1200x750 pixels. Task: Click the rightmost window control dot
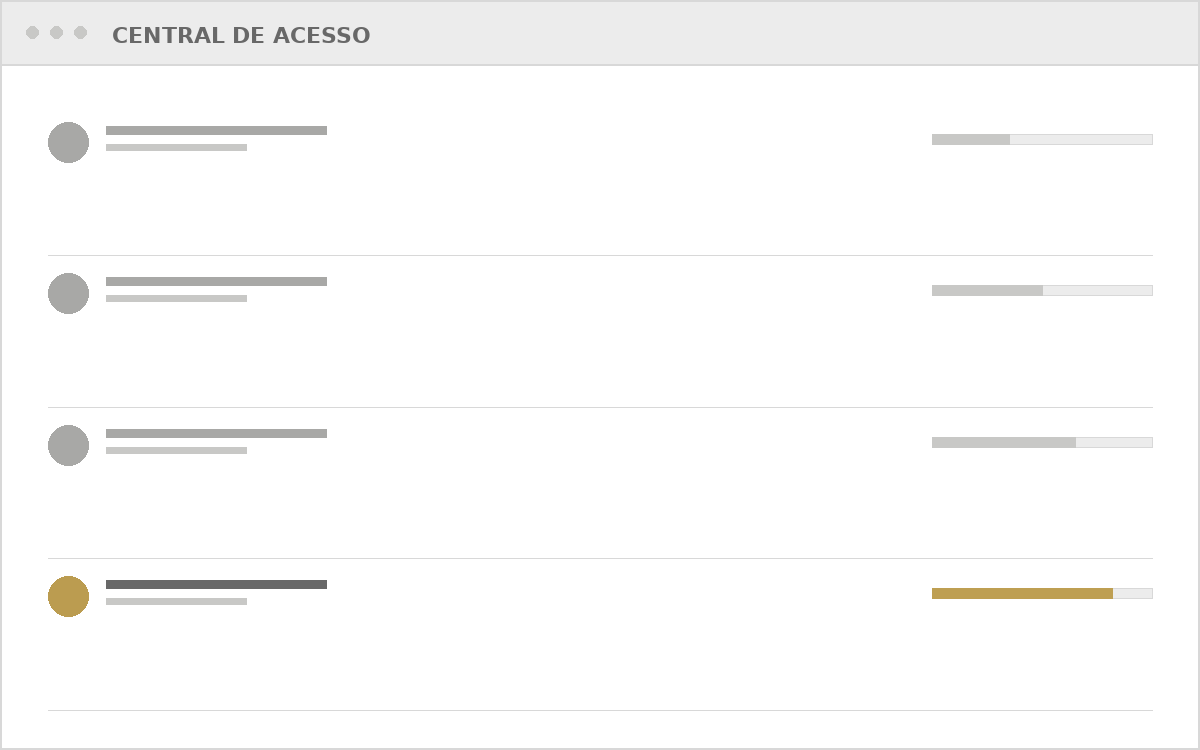[80, 33]
